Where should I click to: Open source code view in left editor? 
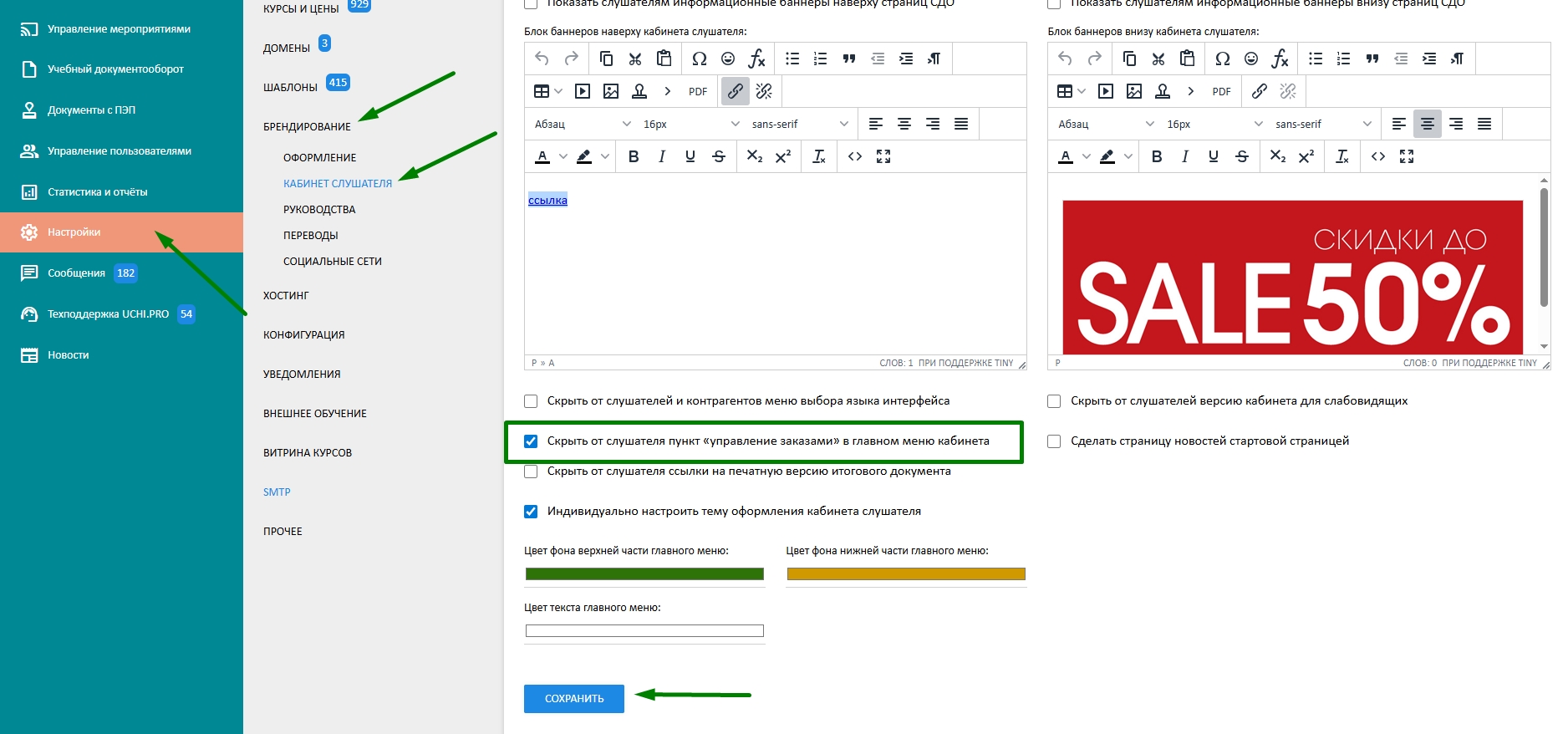pyautogui.click(x=854, y=156)
